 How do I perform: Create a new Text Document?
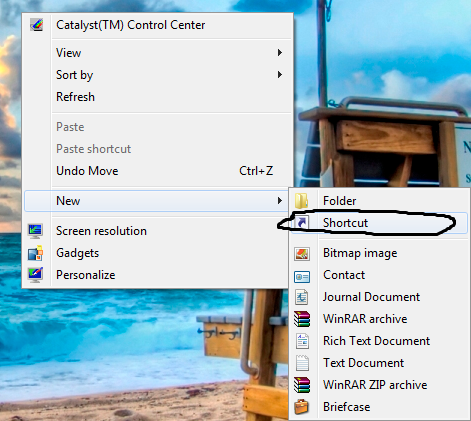click(379, 363)
